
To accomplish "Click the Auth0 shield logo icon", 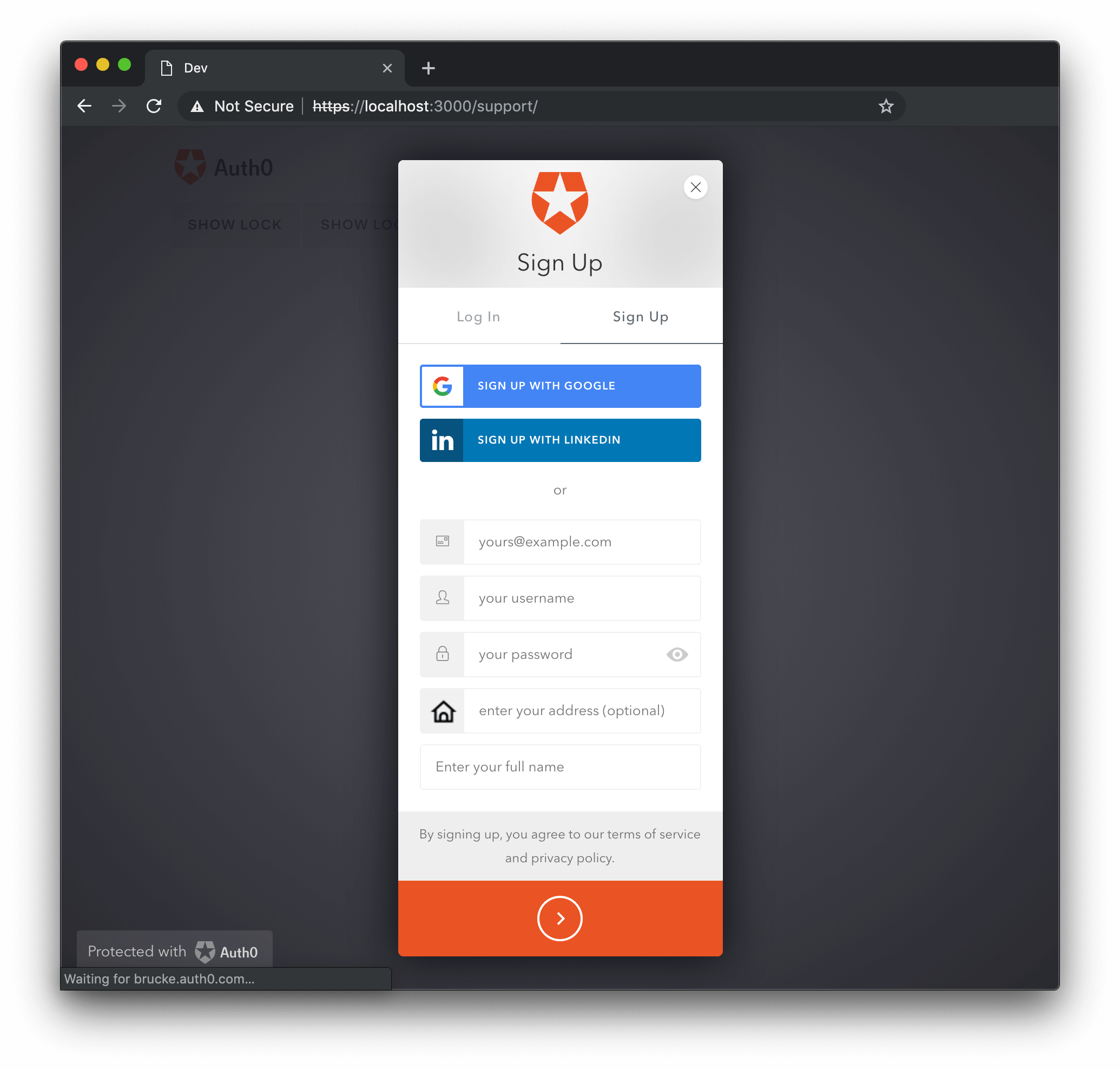I will [559, 204].
